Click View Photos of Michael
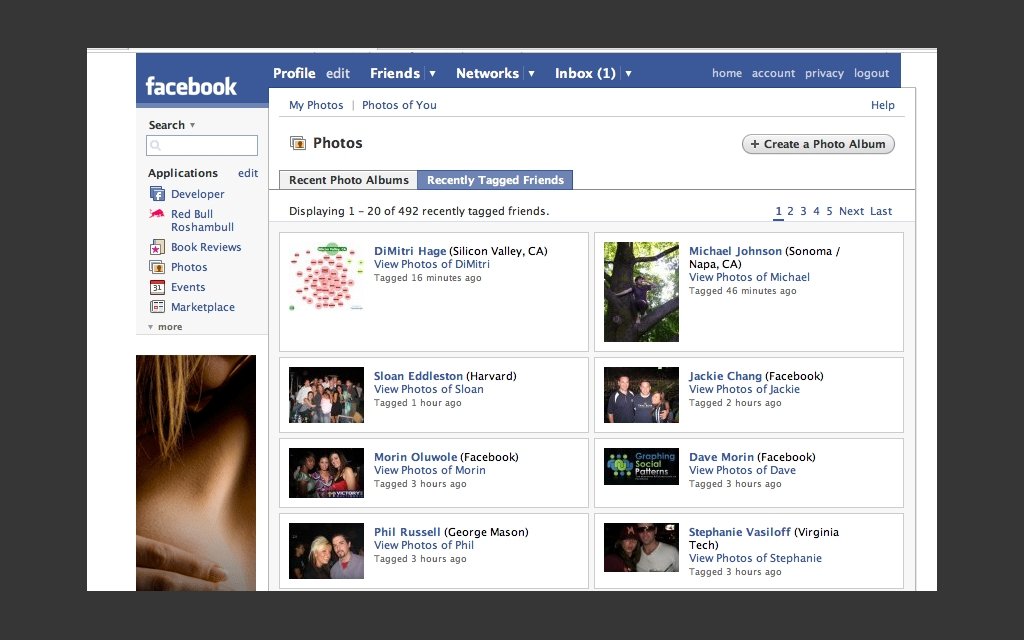Image resolution: width=1024 pixels, height=640 pixels. coord(749,277)
